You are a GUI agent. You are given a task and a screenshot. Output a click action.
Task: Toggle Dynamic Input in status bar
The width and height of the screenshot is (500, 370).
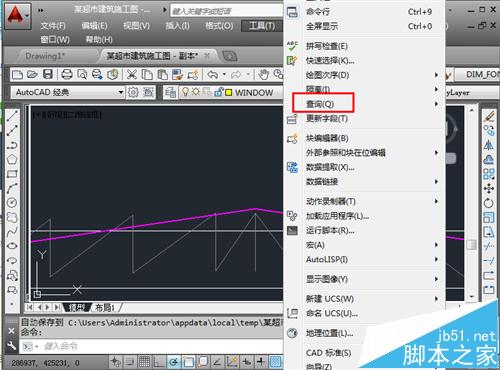[x=247, y=362]
